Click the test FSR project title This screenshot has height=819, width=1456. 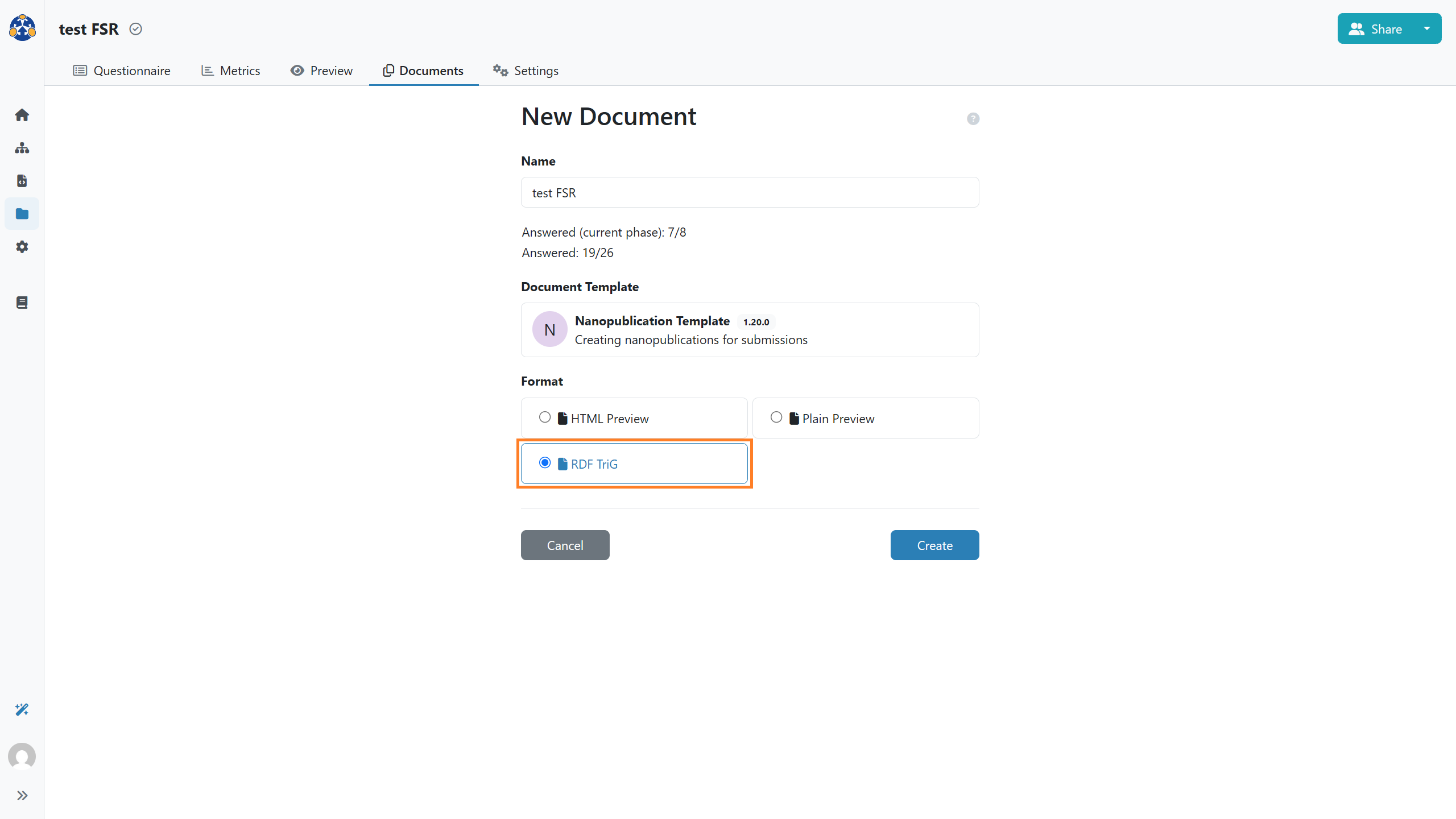(x=89, y=29)
